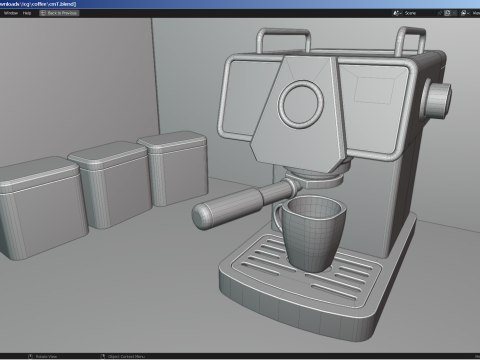Click the new scene icon
This screenshot has width=480, height=360.
(447, 13)
